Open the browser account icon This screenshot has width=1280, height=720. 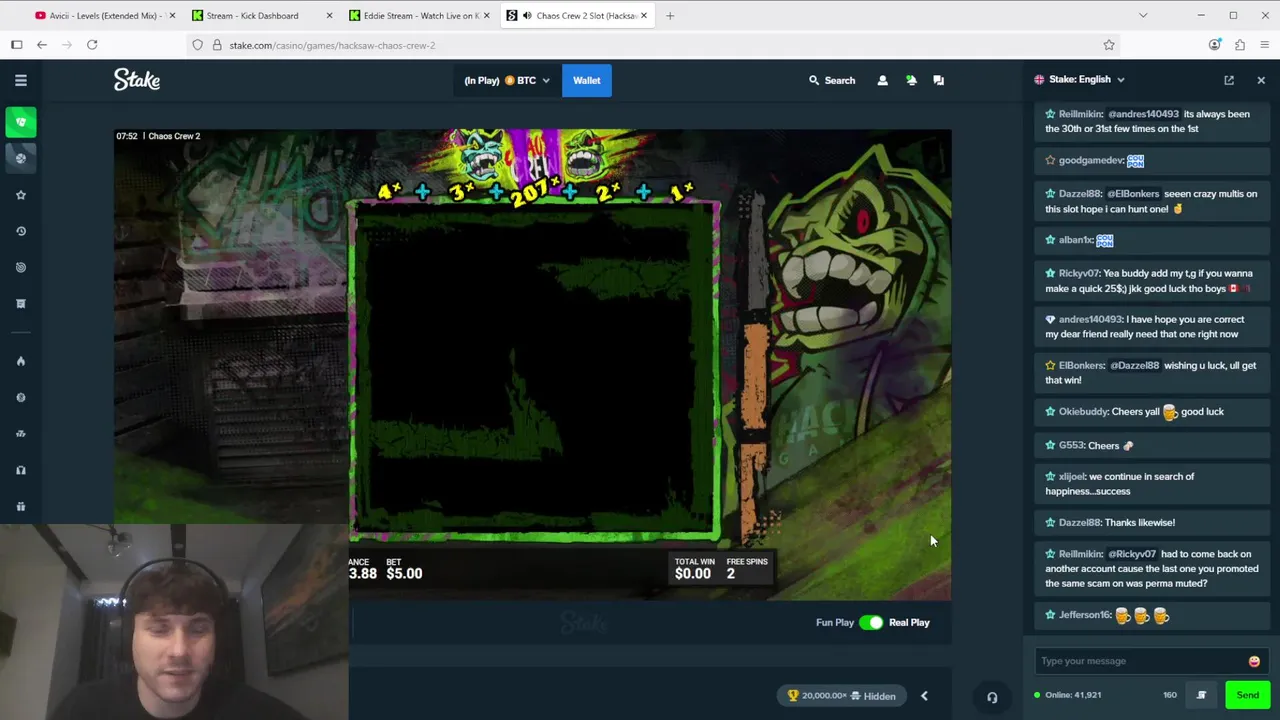[1214, 45]
